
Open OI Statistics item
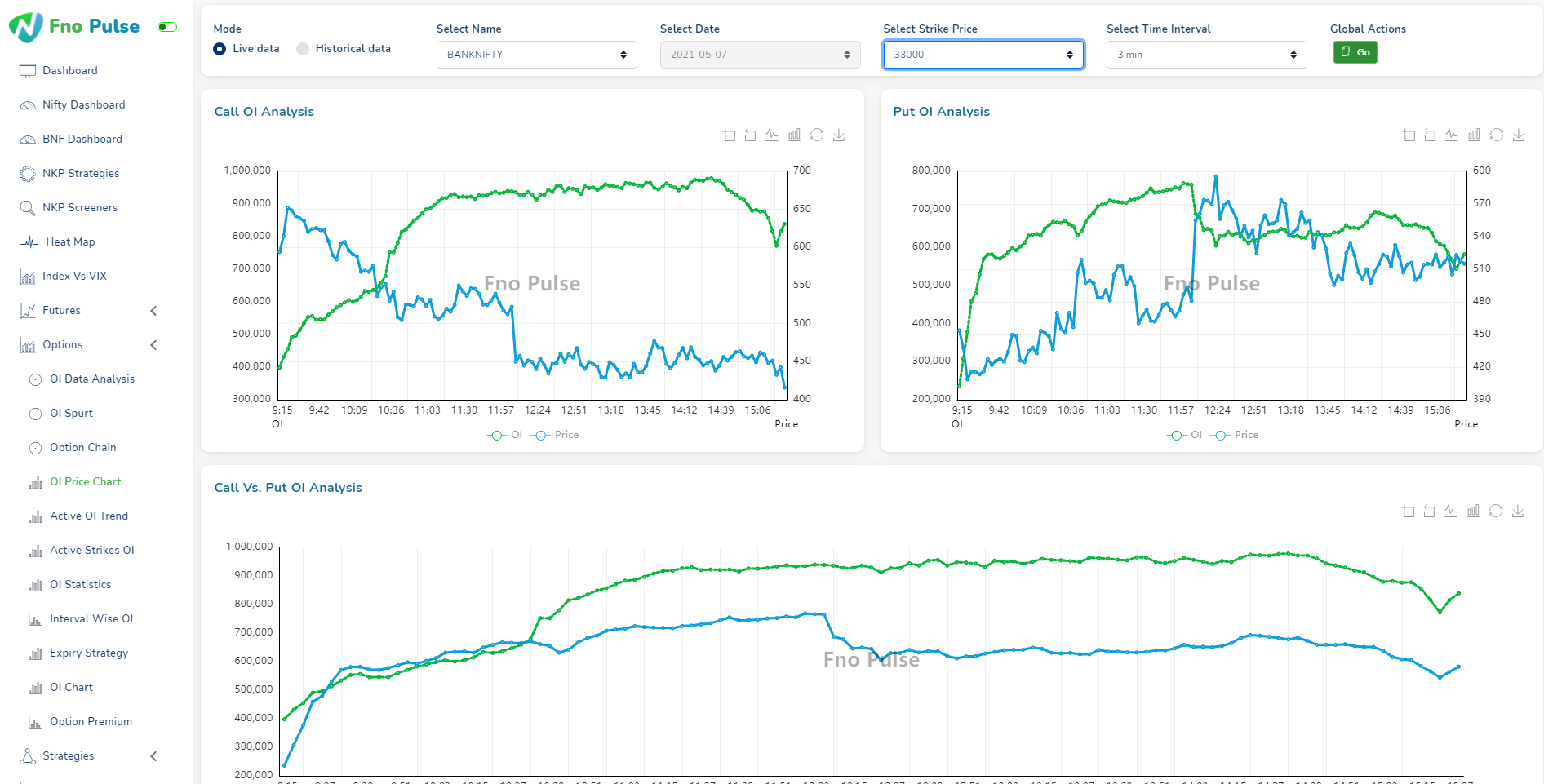81,584
